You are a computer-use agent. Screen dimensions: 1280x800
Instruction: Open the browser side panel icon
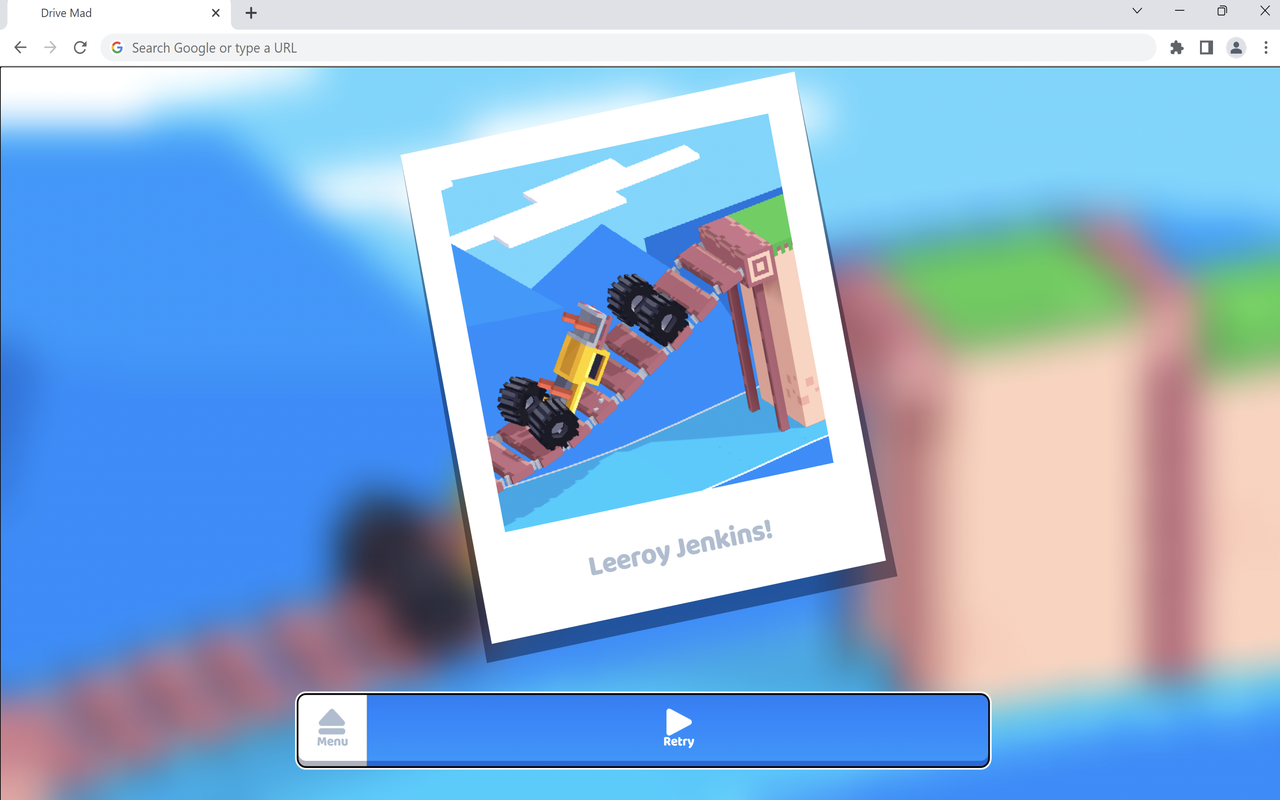point(1206,47)
